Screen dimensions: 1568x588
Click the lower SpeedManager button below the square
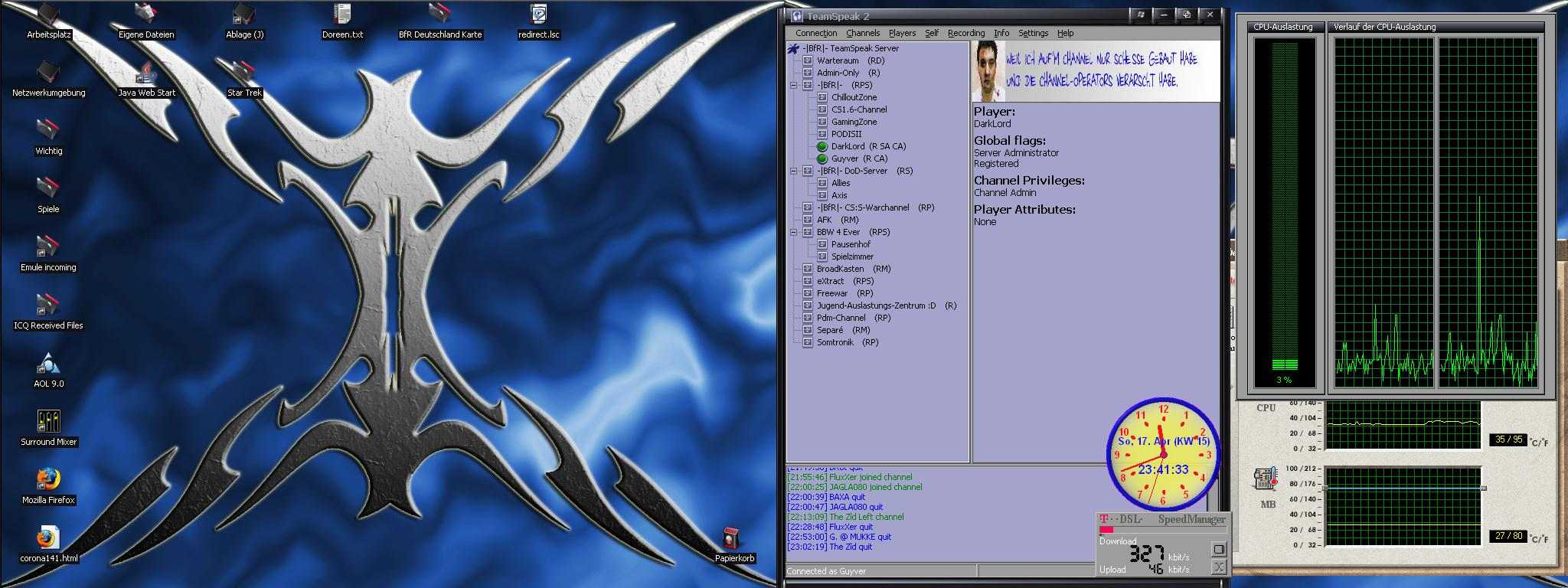[1218, 567]
